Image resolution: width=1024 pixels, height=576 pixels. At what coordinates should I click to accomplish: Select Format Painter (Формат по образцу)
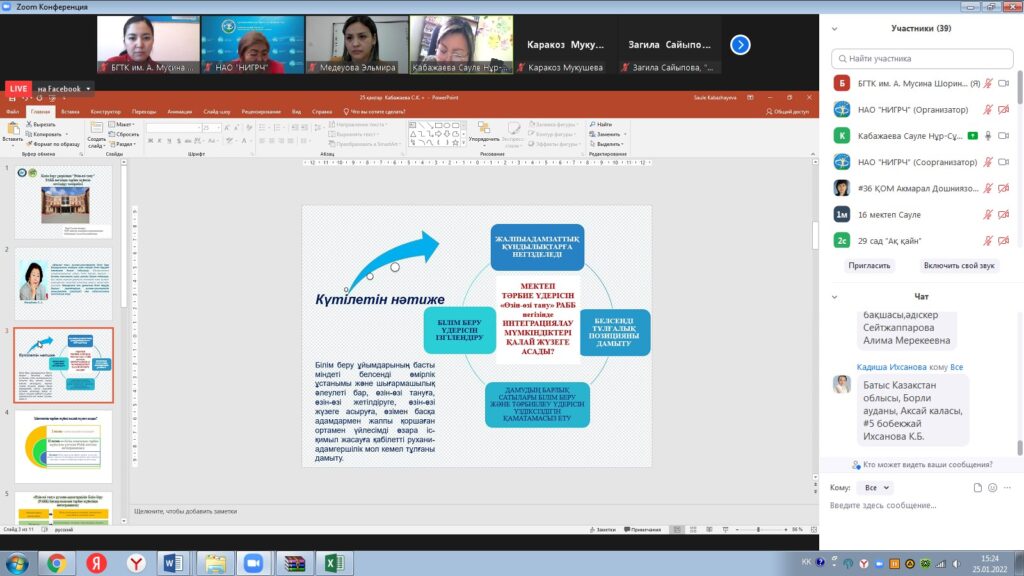click(x=52, y=144)
